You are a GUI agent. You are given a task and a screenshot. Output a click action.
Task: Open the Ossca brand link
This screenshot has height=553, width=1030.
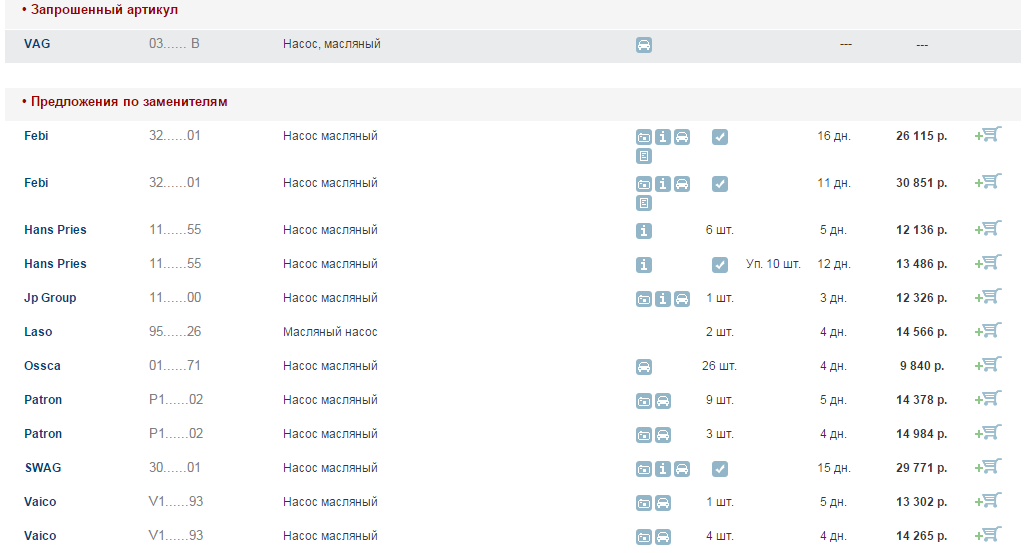click(42, 366)
